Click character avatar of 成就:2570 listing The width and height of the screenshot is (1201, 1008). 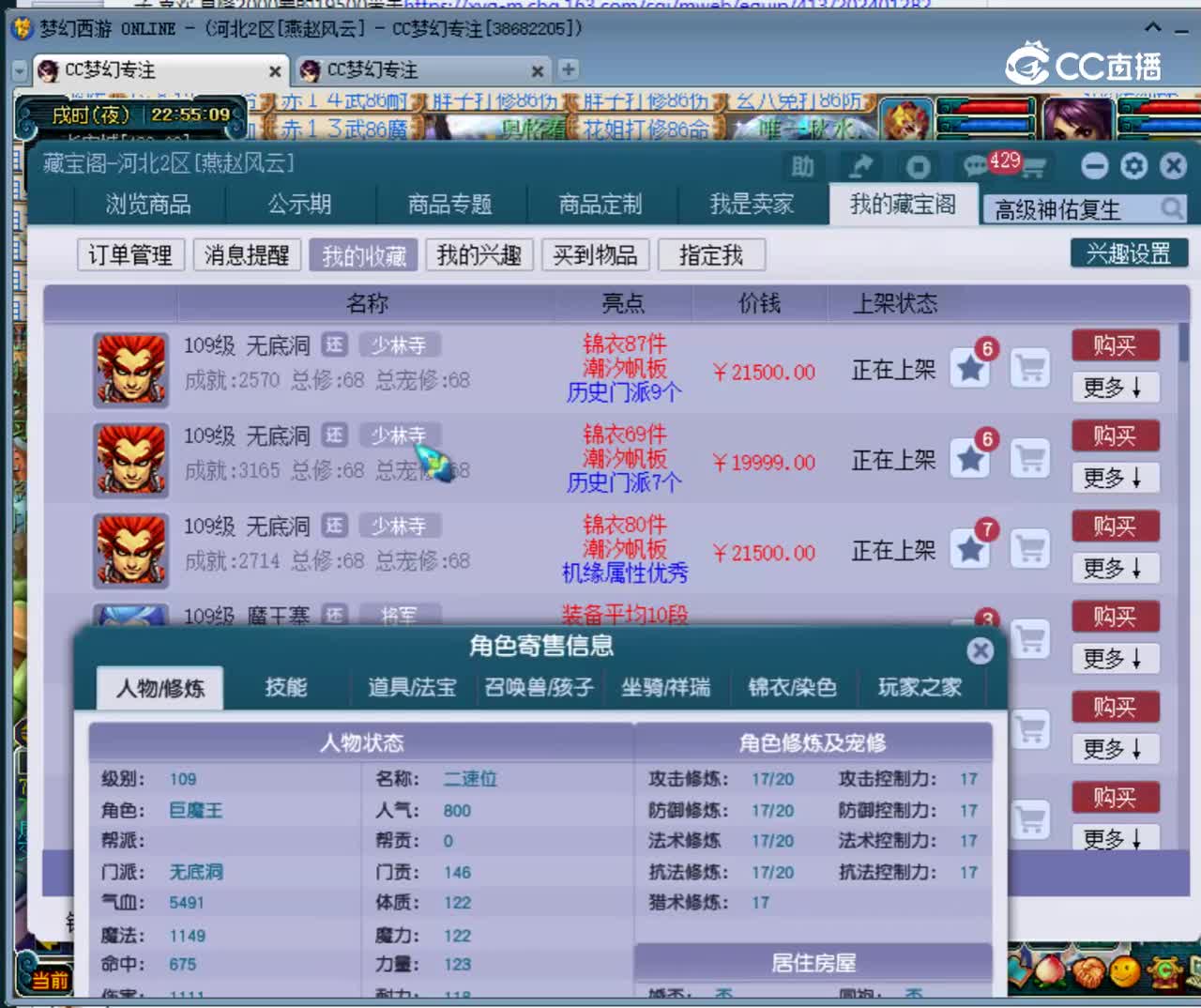tap(131, 370)
